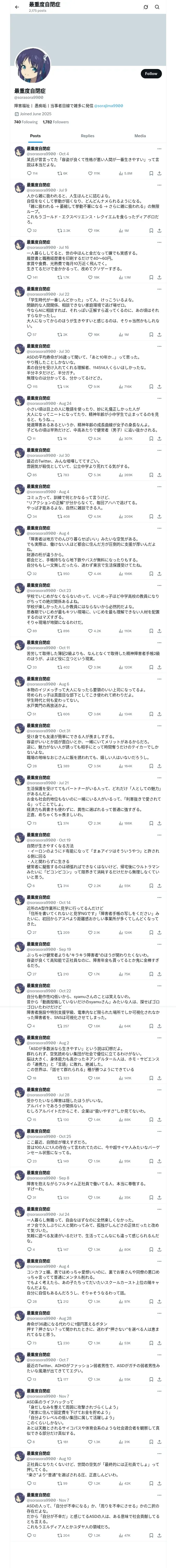Follow this profile
Image resolution: width=176 pixels, height=1568 pixels.
[151, 73]
